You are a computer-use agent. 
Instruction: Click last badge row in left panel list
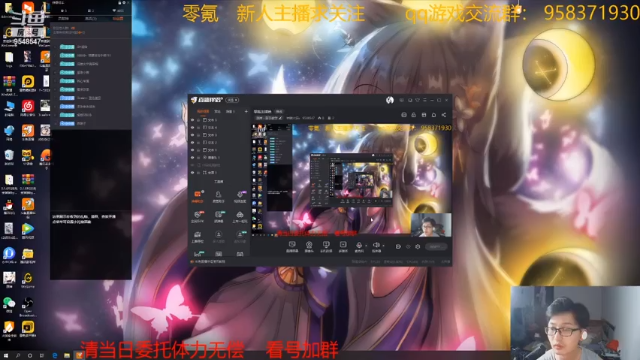click(x=91, y=123)
